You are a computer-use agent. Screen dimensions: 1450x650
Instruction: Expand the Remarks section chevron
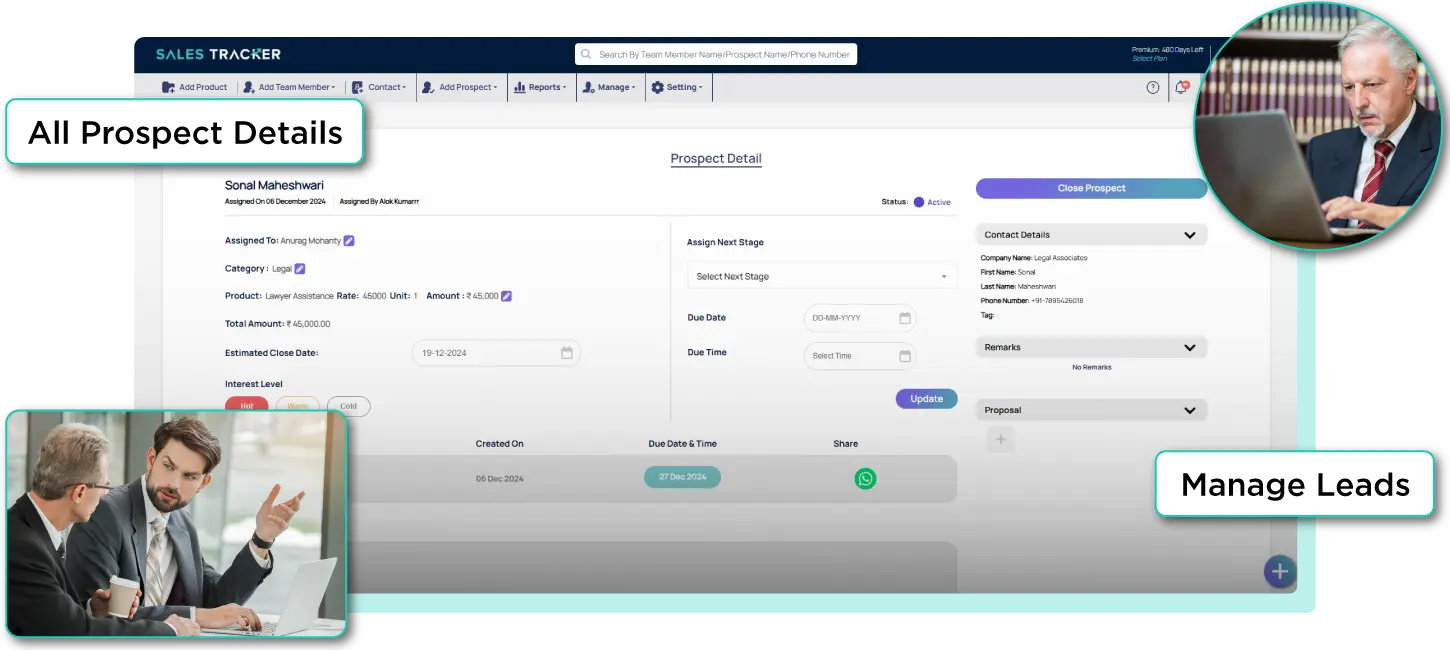[1189, 348]
